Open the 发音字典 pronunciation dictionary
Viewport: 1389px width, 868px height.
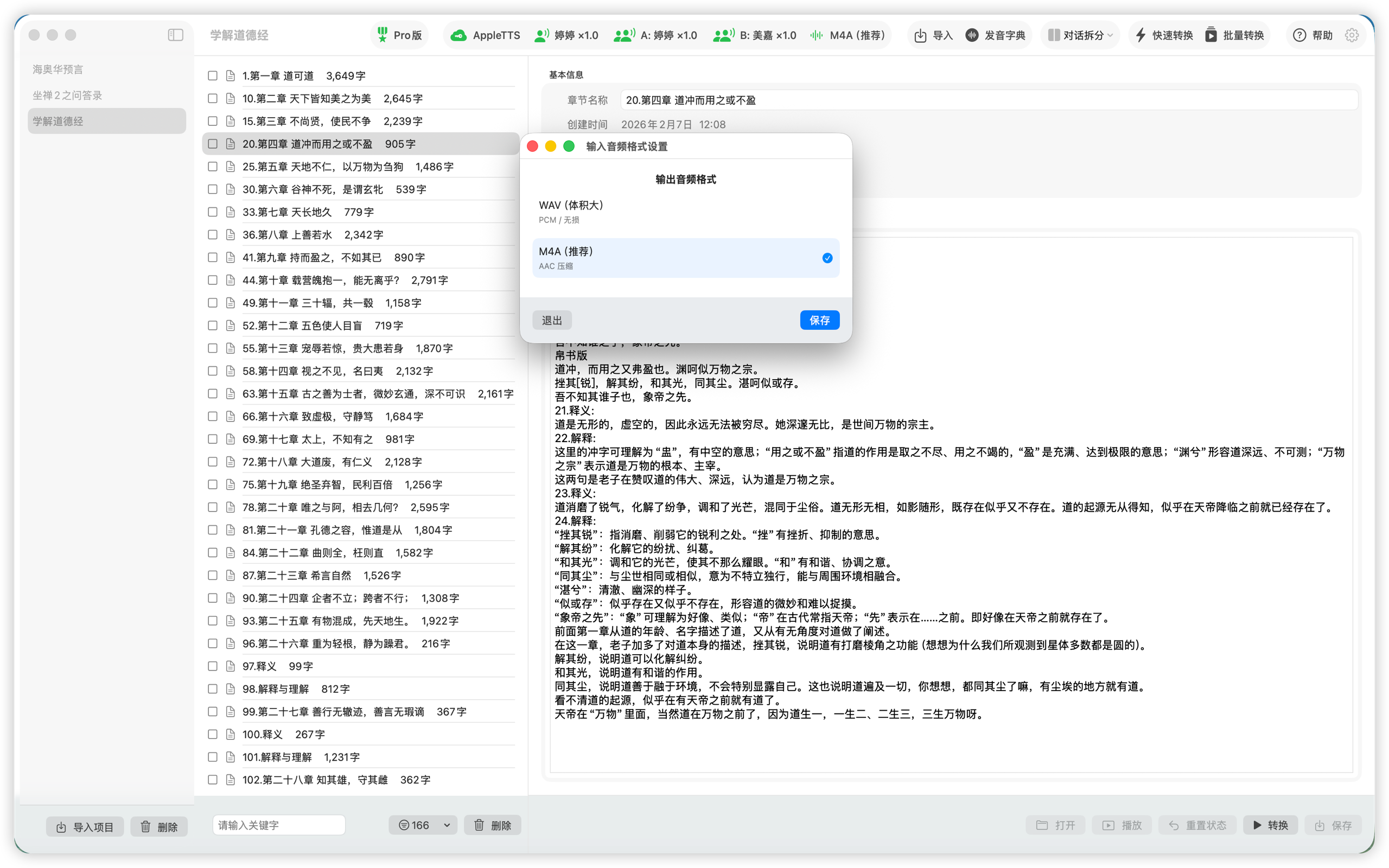tap(995, 36)
